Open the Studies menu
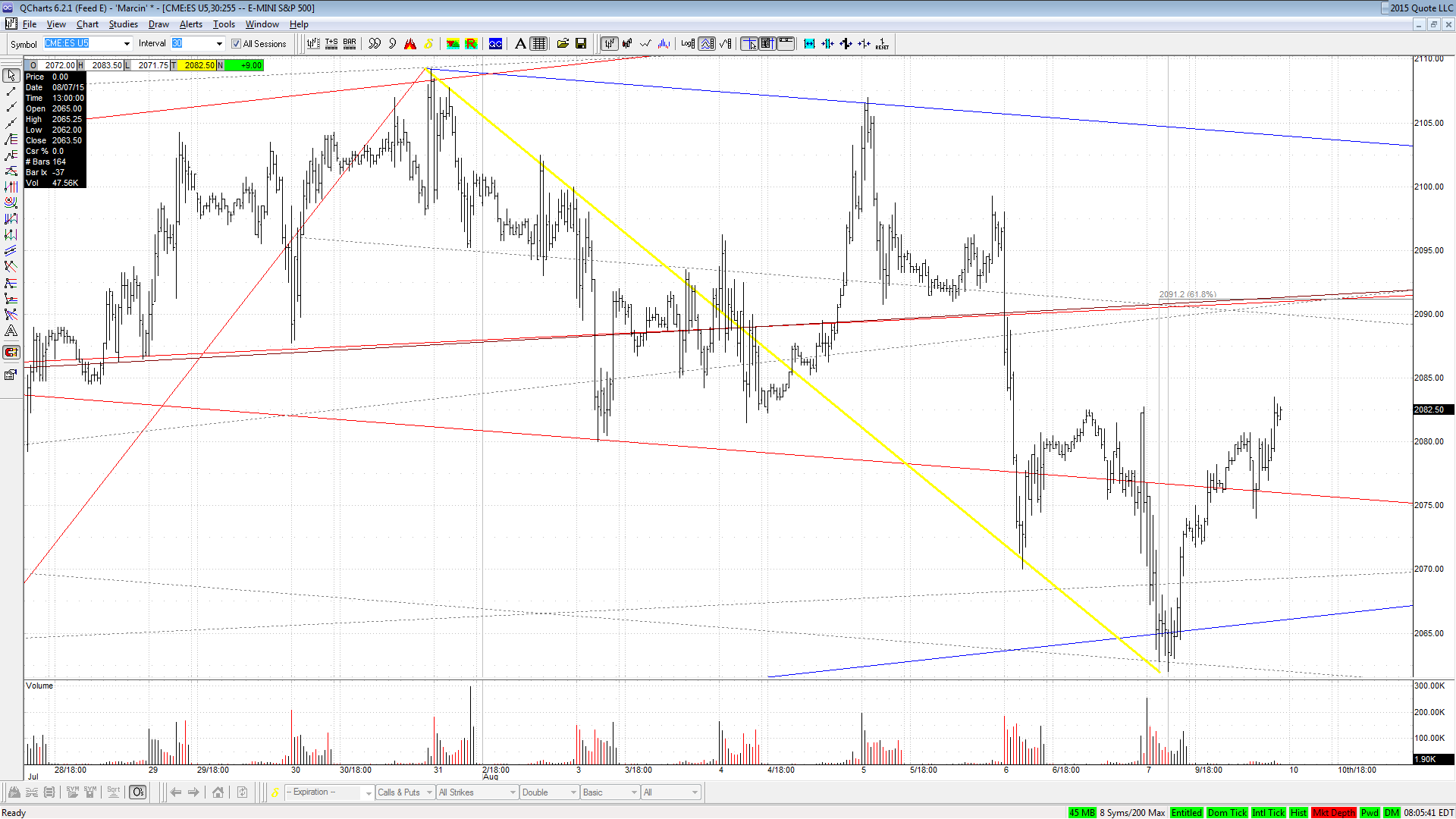This screenshot has width=1456, height=819. point(123,24)
